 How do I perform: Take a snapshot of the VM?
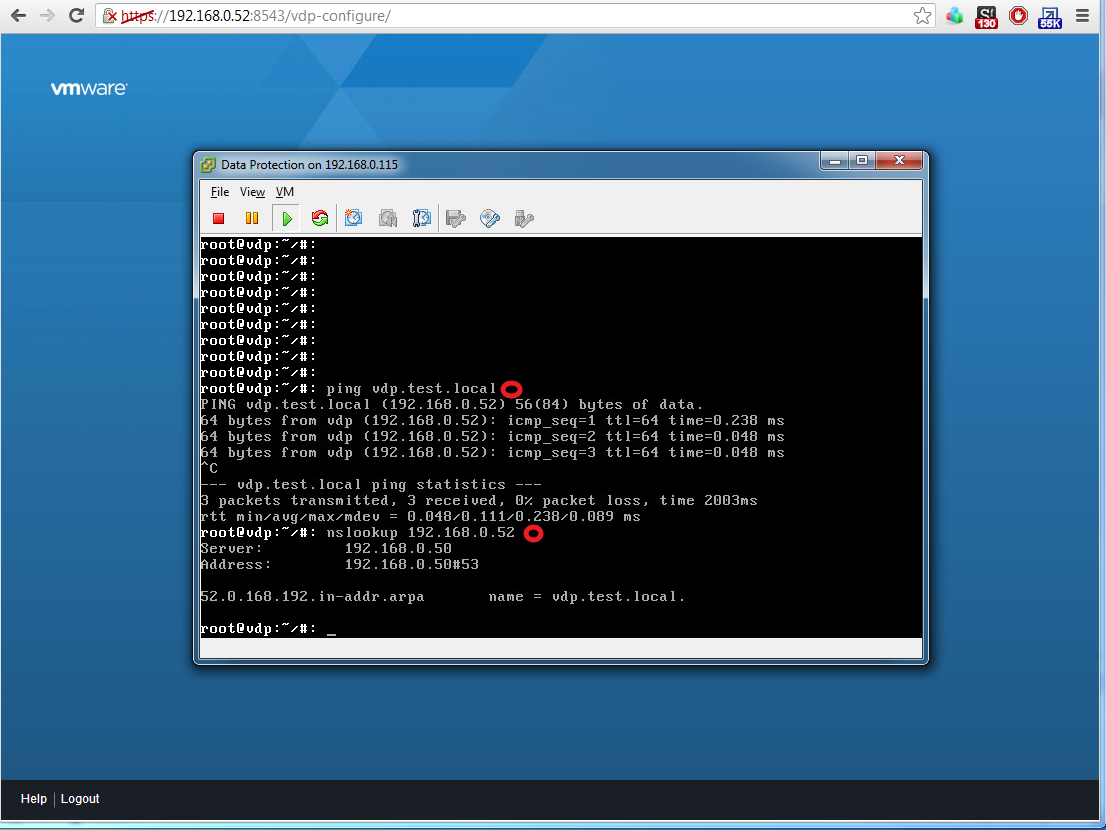(x=353, y=219)
